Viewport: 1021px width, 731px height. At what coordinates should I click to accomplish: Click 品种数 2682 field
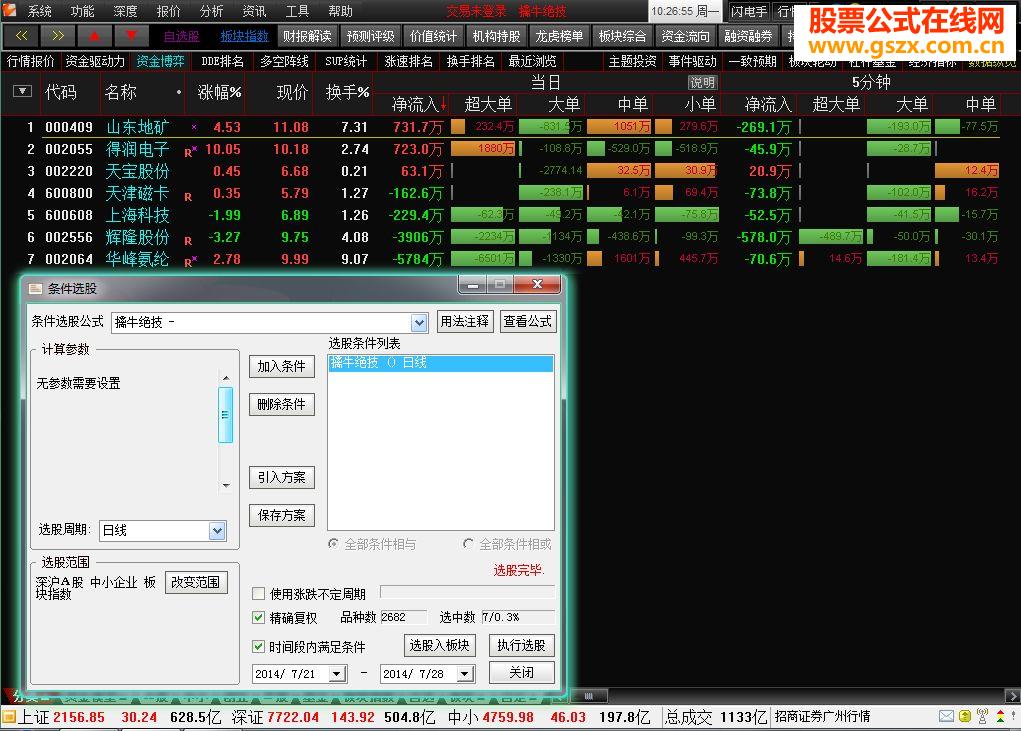[404, 617]
